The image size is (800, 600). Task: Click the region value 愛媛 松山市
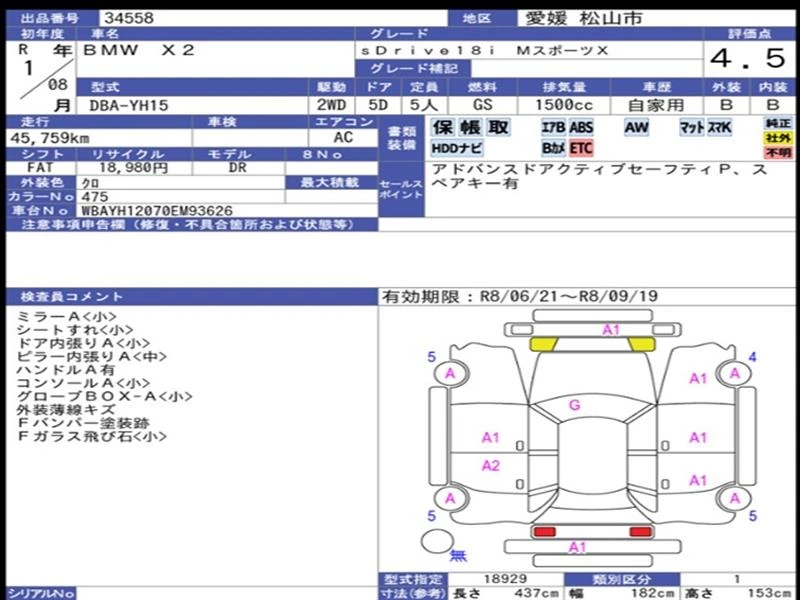[x=584, y=19]
